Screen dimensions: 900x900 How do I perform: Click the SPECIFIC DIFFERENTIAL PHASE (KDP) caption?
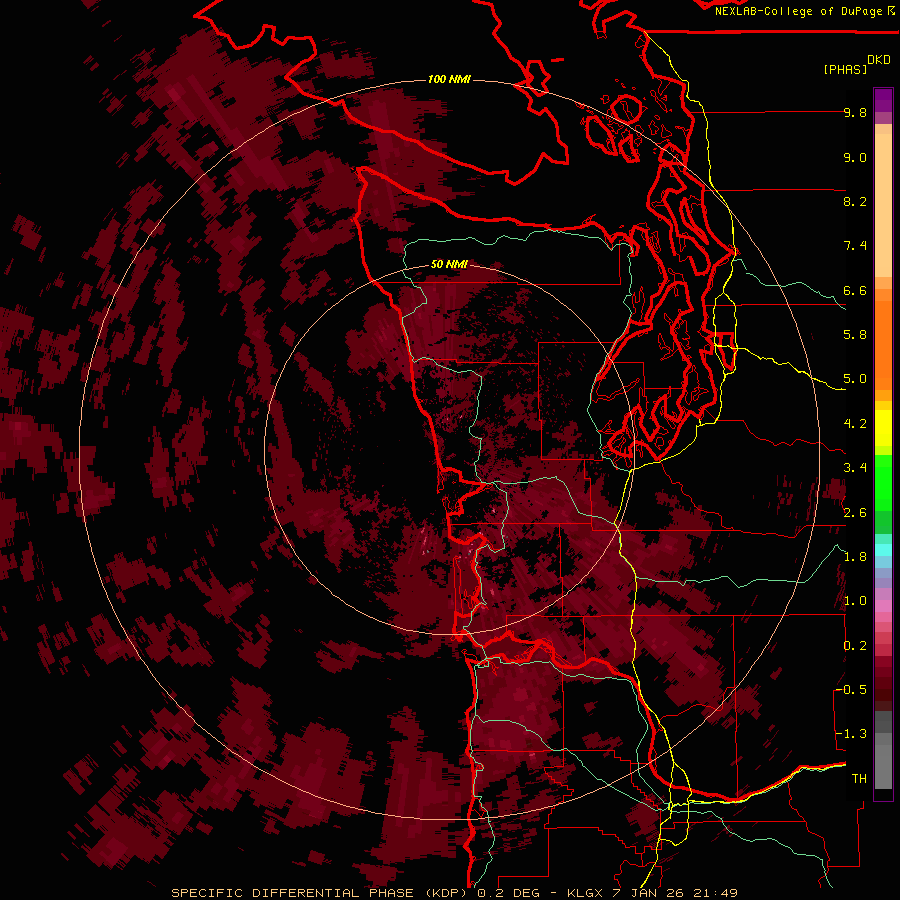coord(319,893)
